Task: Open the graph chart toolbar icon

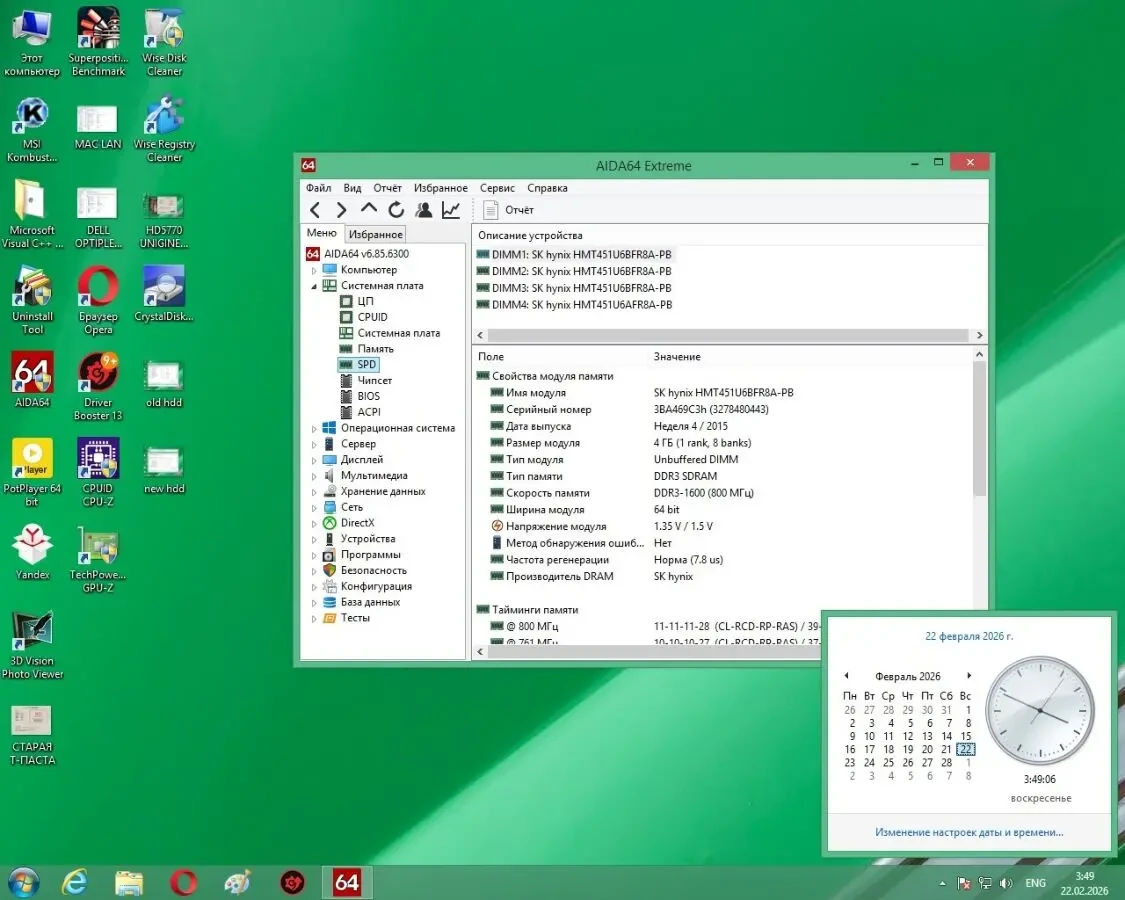Action: coord(451,210)
